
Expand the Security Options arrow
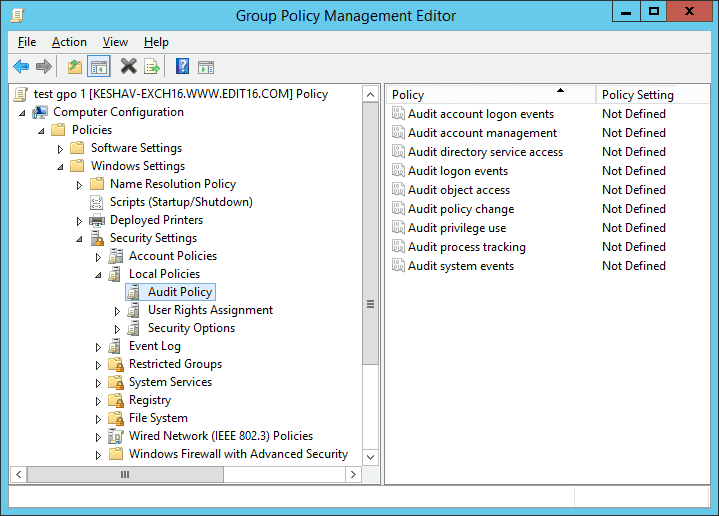pyautogui.click(x=117, y=329)
